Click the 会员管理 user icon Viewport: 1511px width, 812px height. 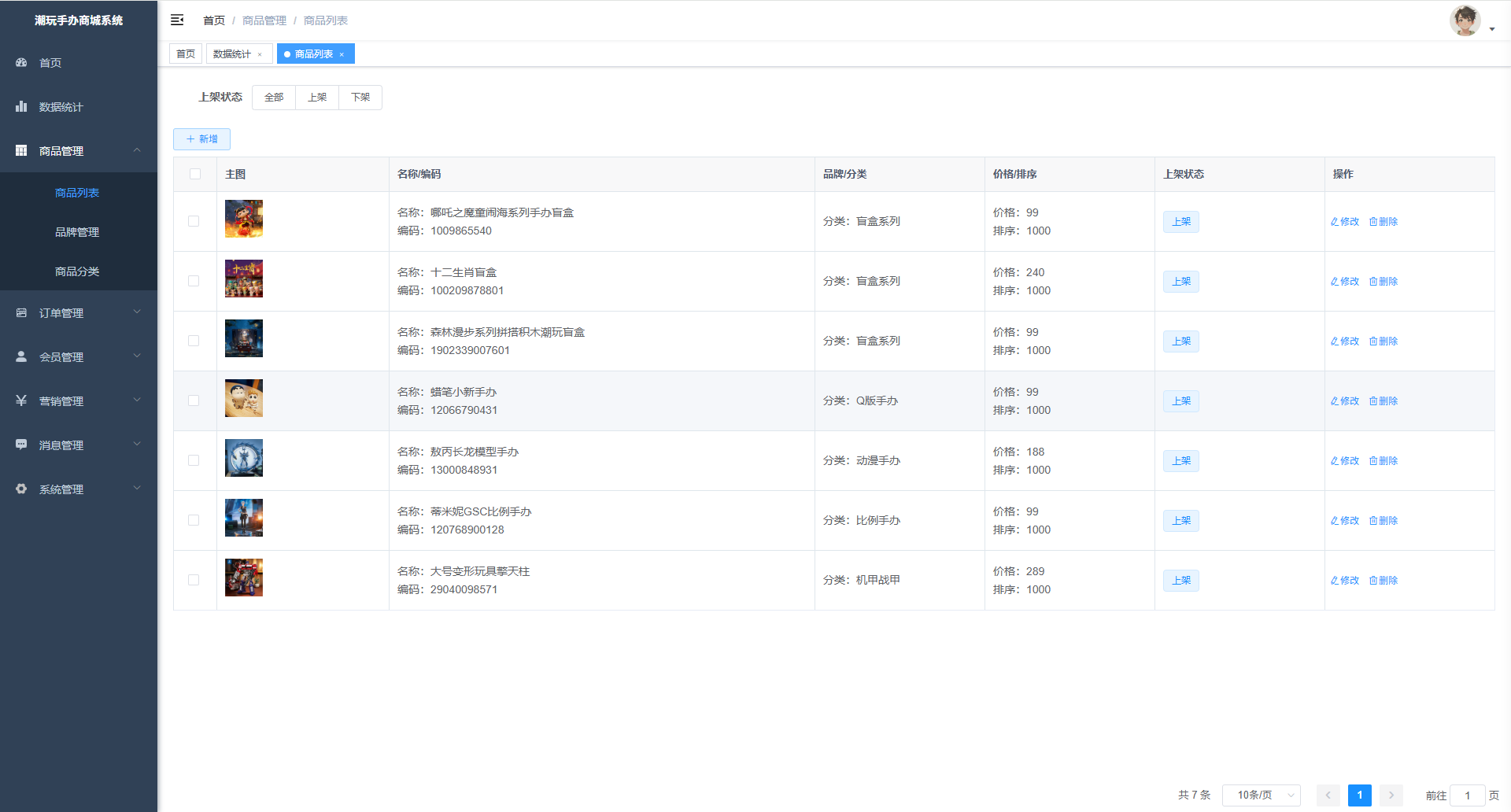click(21, 356)
